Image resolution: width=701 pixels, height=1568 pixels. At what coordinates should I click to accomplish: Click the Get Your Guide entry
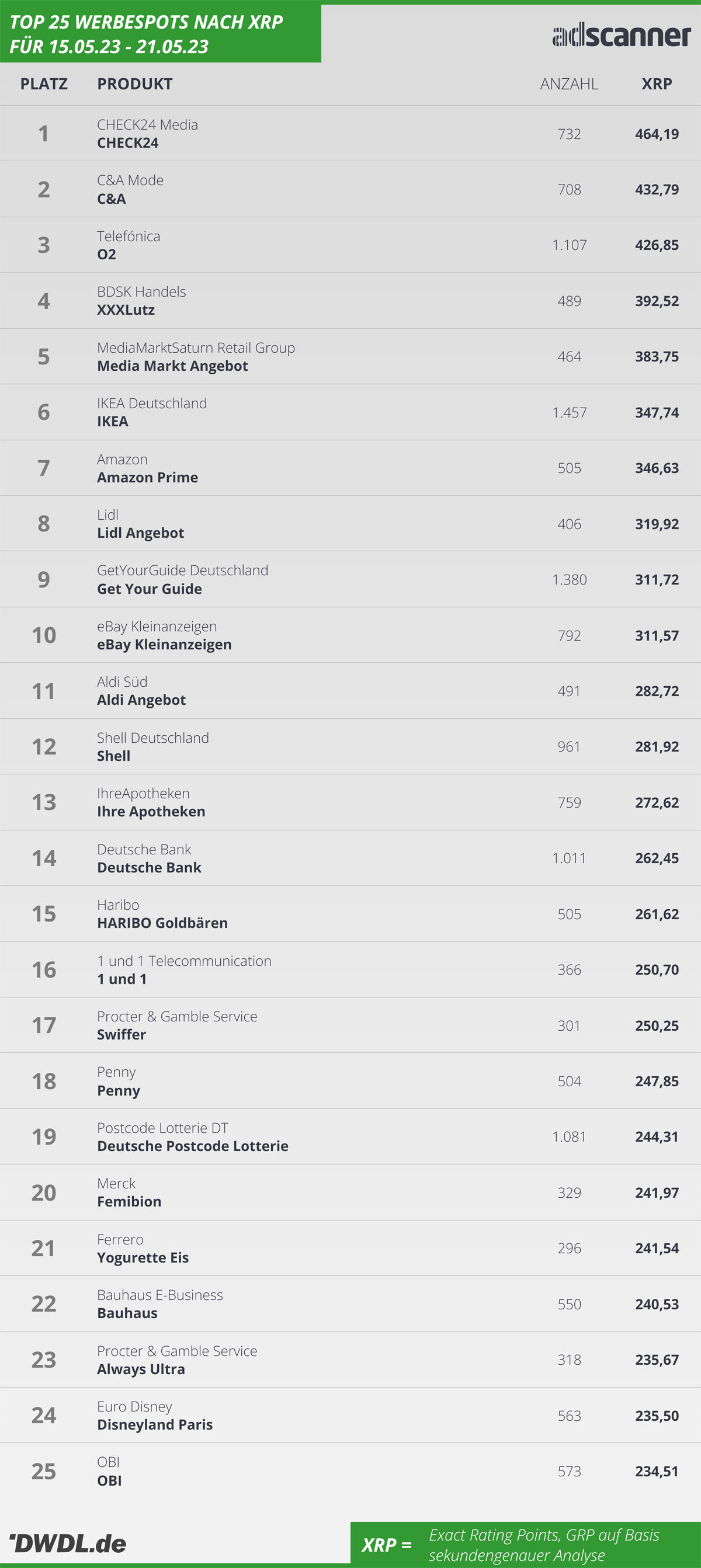(149, 589)
